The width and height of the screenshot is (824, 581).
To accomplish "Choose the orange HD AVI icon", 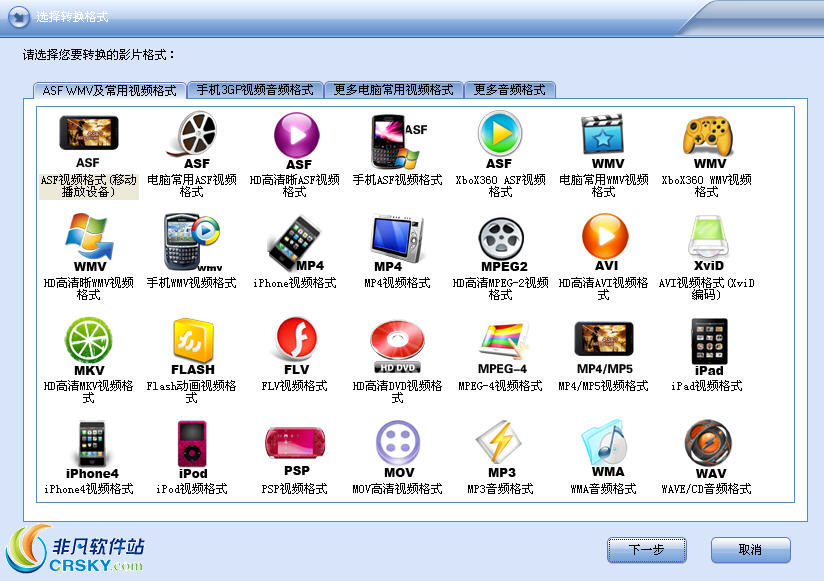I will [x=604, y=242].
